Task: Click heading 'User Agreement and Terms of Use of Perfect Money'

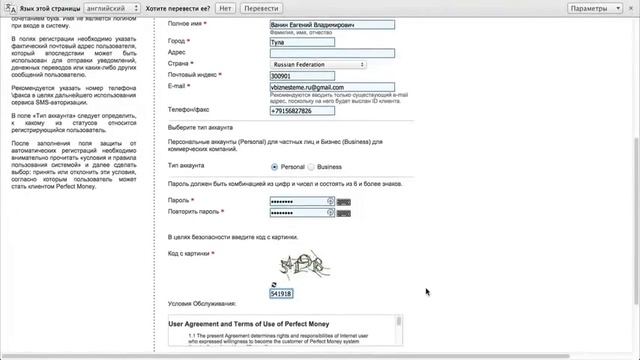Action: click(249, 324)
